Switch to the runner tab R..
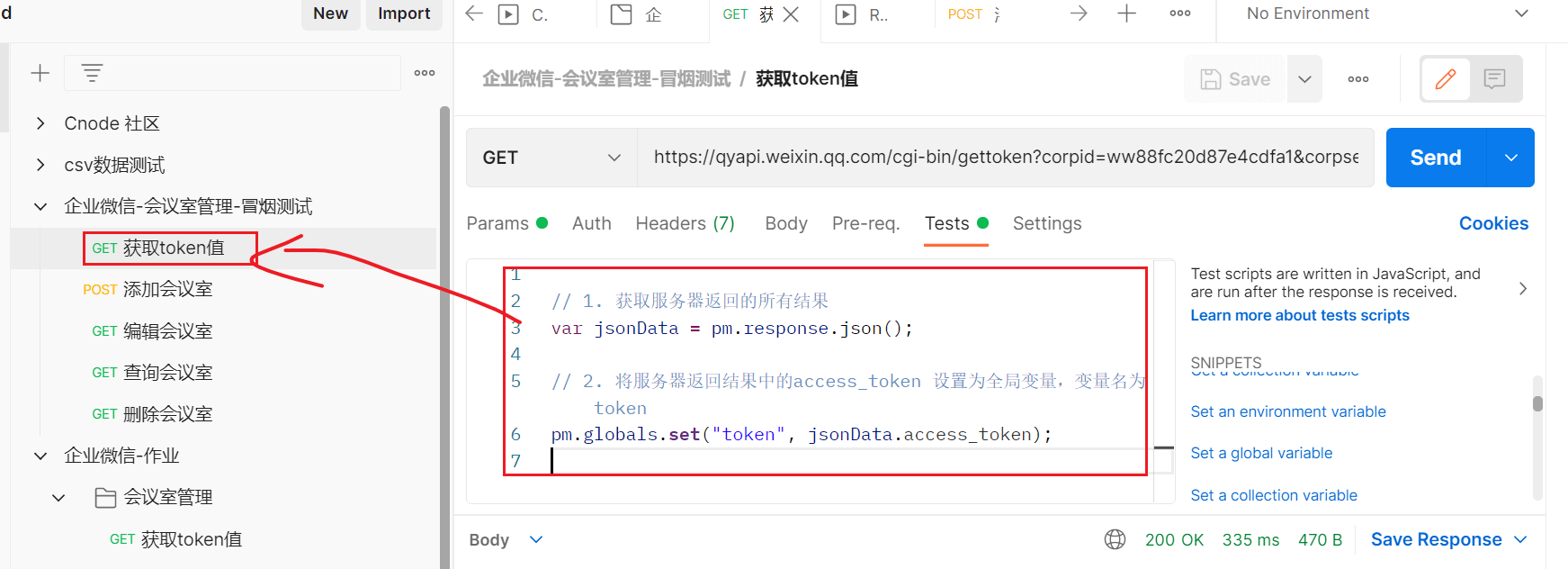The image size is (1568, 569). [x=862, y=14]
